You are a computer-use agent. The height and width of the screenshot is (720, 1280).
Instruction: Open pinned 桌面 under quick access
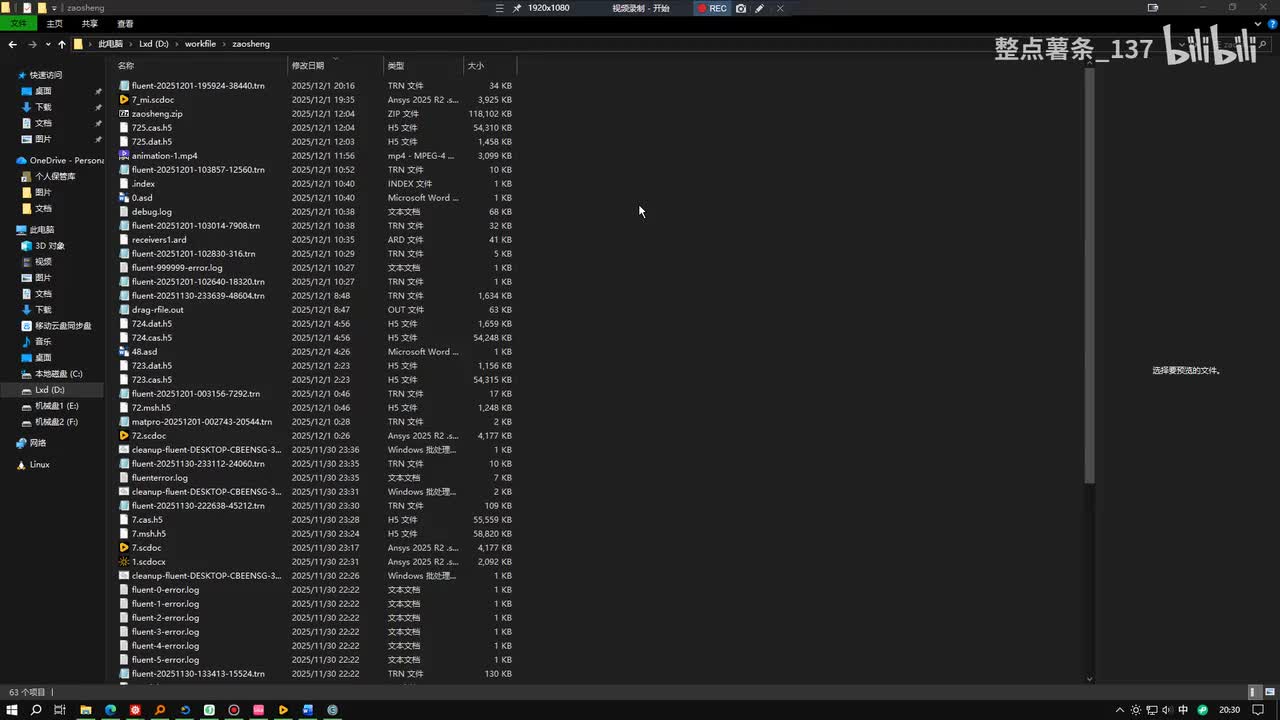(43, 91)
